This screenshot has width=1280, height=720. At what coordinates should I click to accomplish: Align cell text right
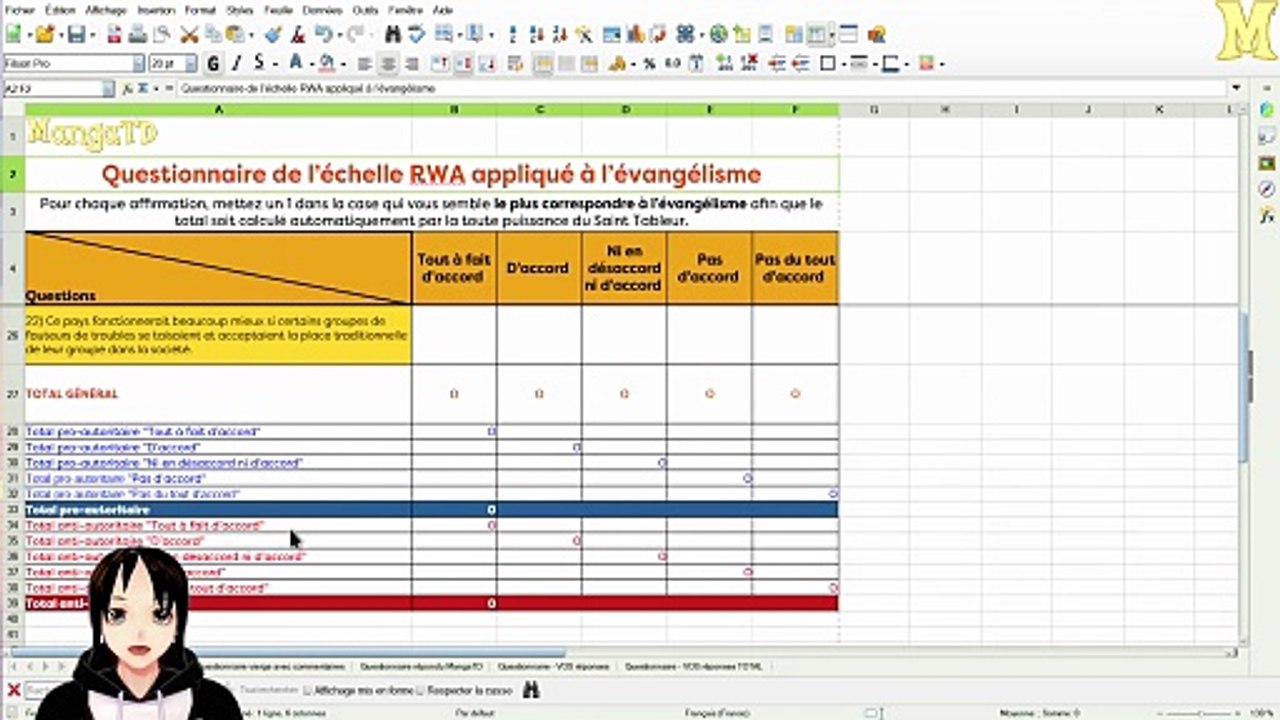click(410, 64)
